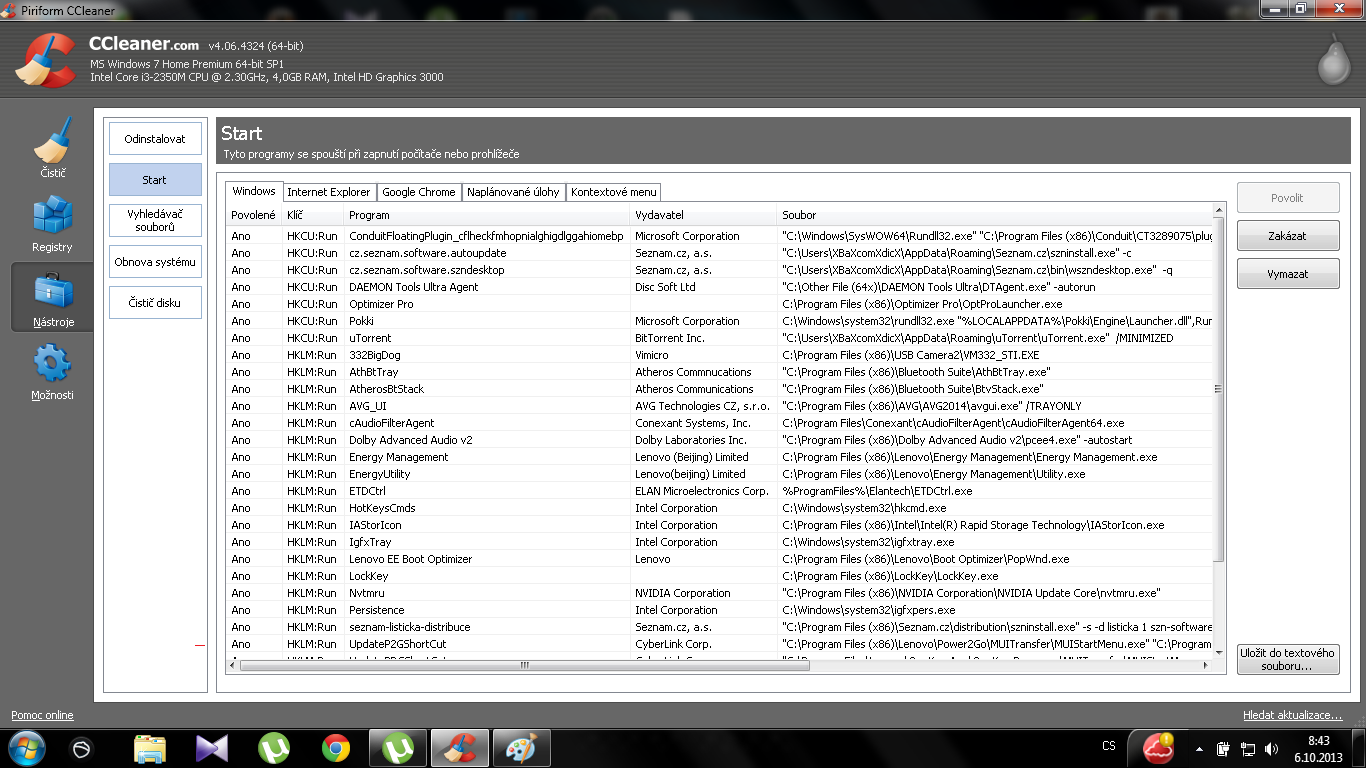Open the Možnosti settings gear
The image size is (1366, 768).
[x=52, y=371]
